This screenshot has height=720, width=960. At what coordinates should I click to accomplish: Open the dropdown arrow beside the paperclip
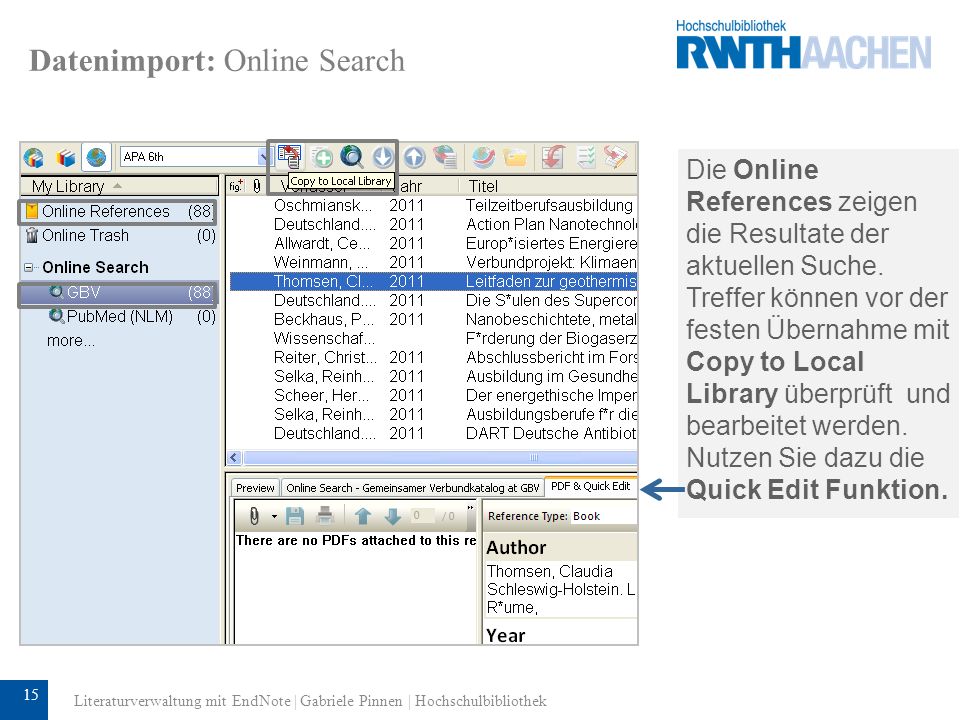tap(274, 517)
